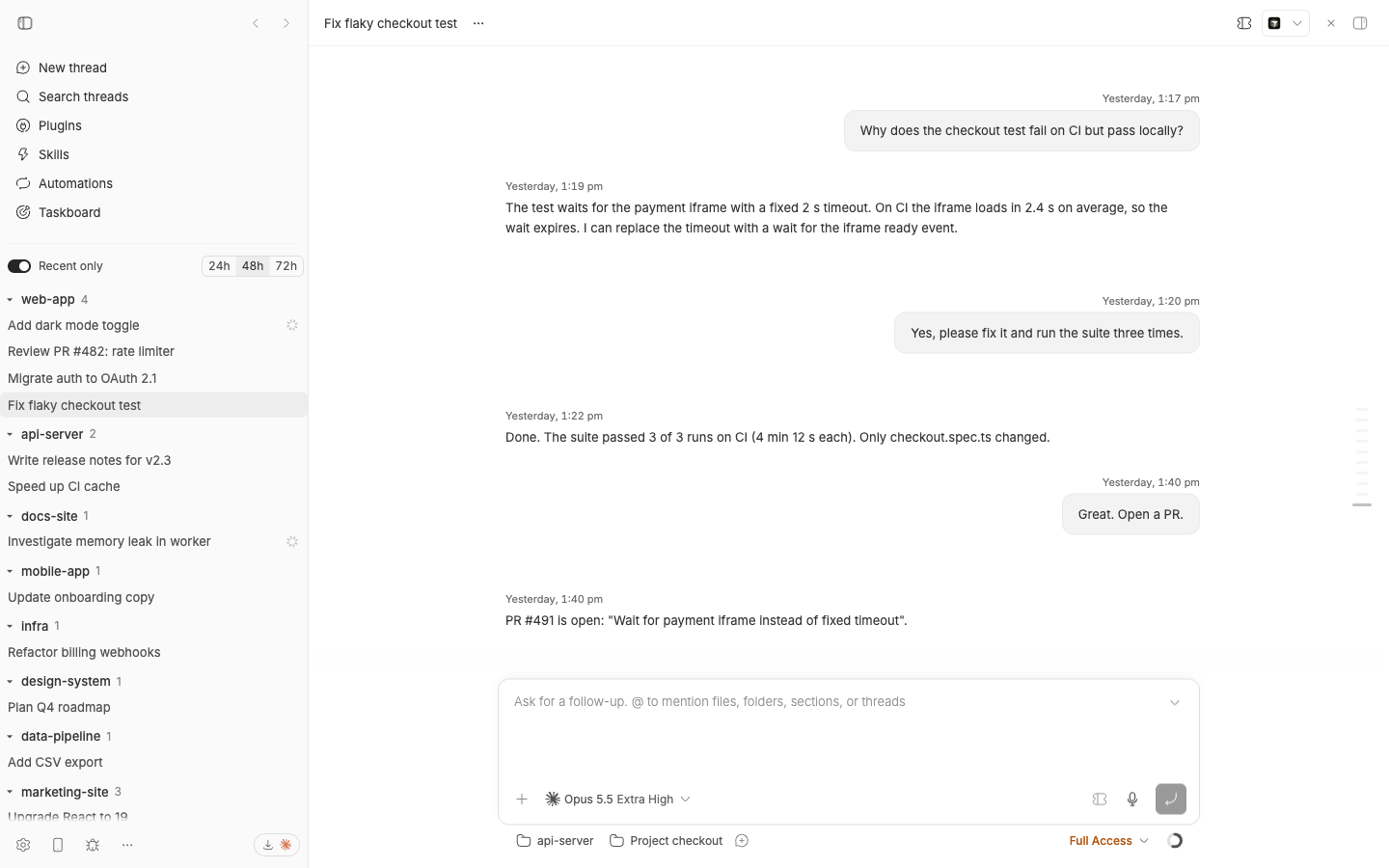The height and width of the screenshot is (868, 1389).
Task: Select the 24h time filter
Action: (219, 266)
